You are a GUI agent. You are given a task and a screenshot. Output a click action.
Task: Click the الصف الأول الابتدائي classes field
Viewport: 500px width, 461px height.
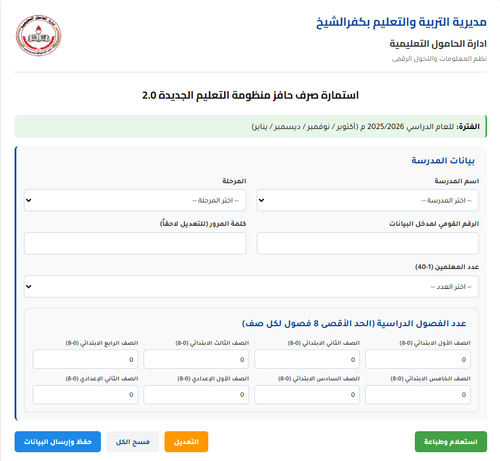pos(418,359)
